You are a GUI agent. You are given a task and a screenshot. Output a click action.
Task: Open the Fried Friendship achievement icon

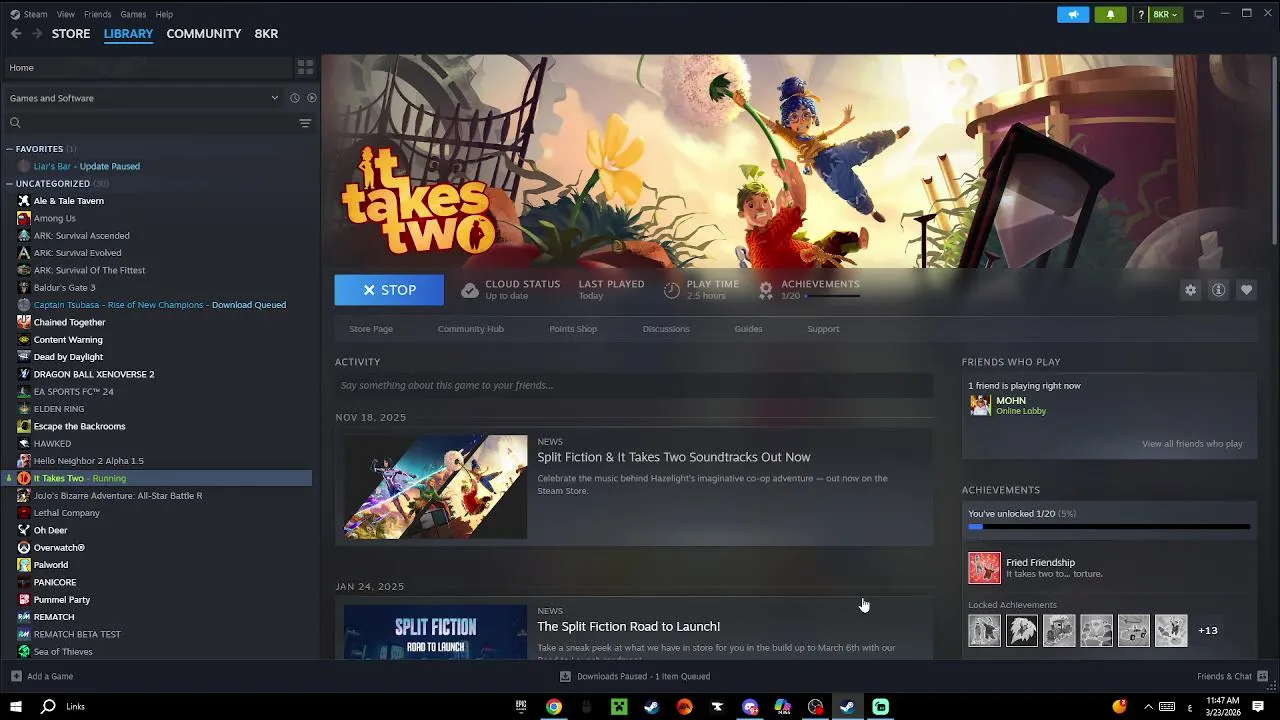(x=984, y=567)
